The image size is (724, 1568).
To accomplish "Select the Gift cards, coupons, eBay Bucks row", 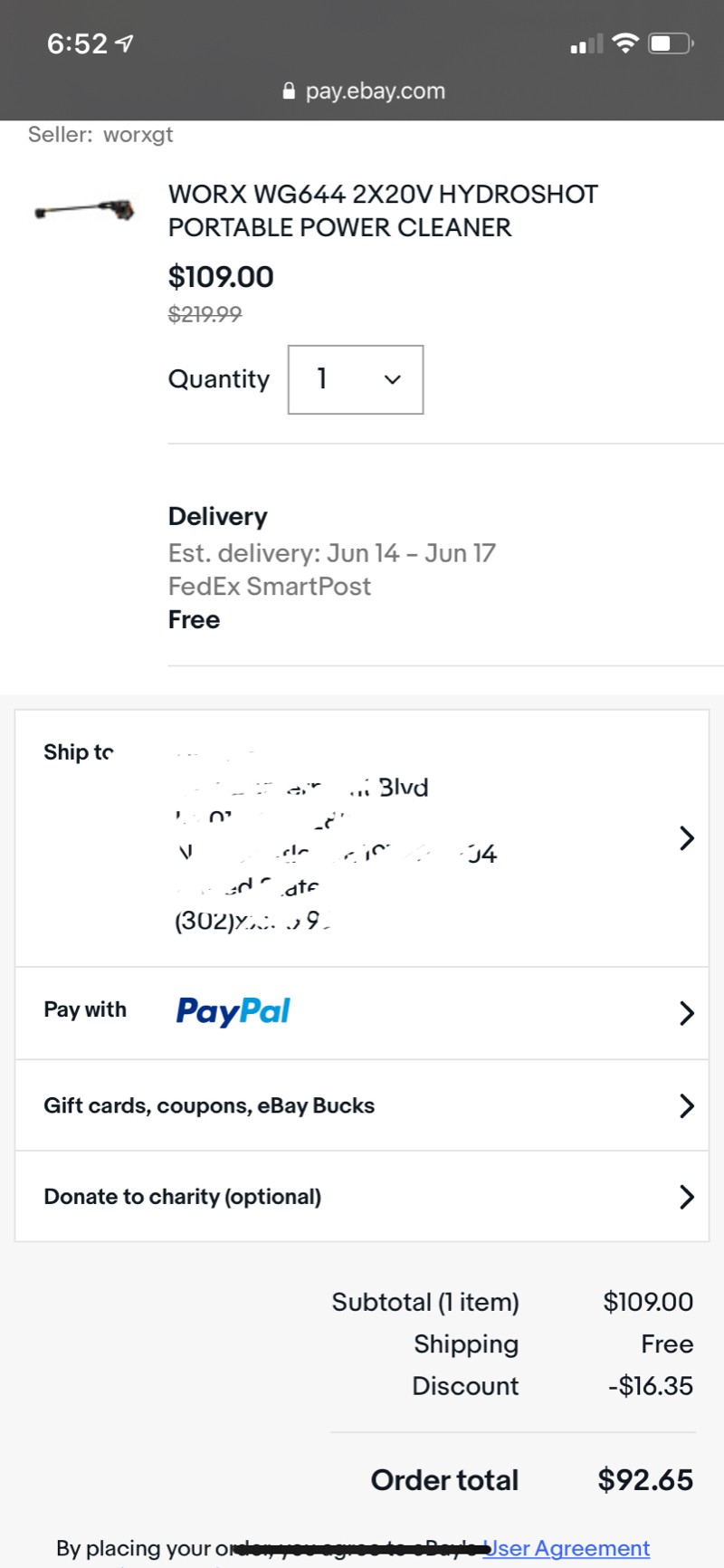I will [362, 1105].
